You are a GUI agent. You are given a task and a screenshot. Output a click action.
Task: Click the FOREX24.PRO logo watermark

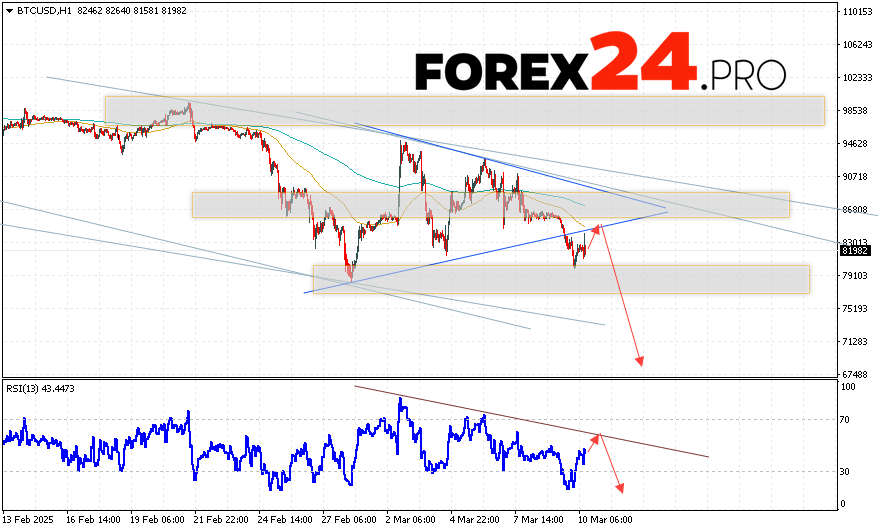[600, 65]
